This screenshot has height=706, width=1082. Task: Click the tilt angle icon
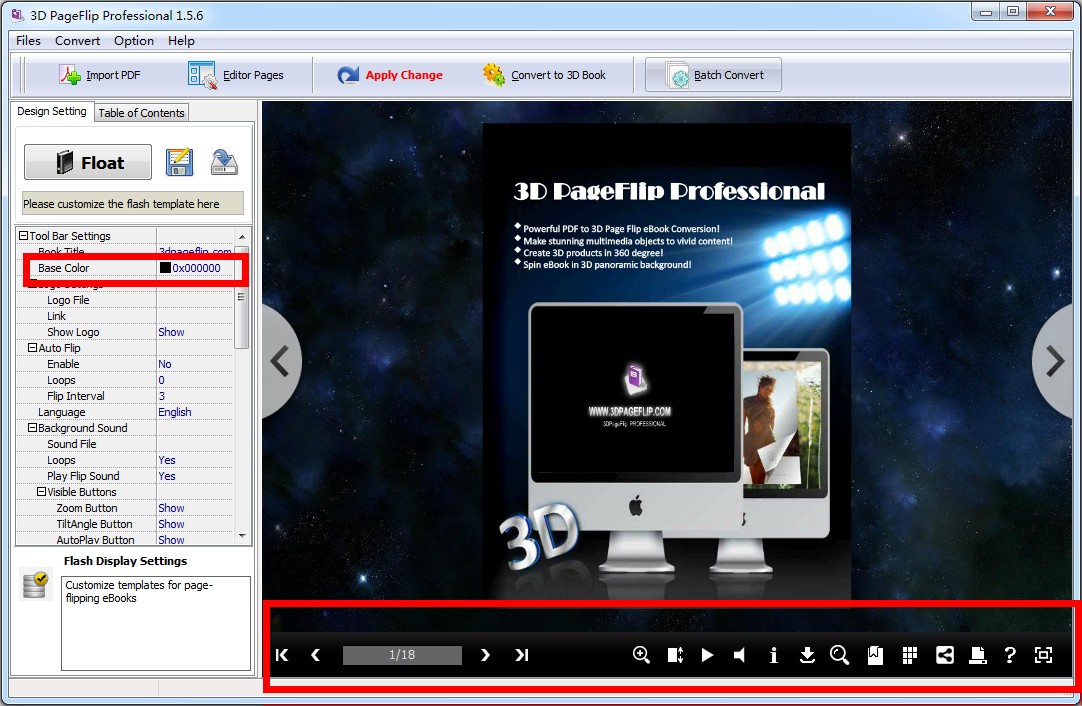pyautogui.click(x=676, y=655)
